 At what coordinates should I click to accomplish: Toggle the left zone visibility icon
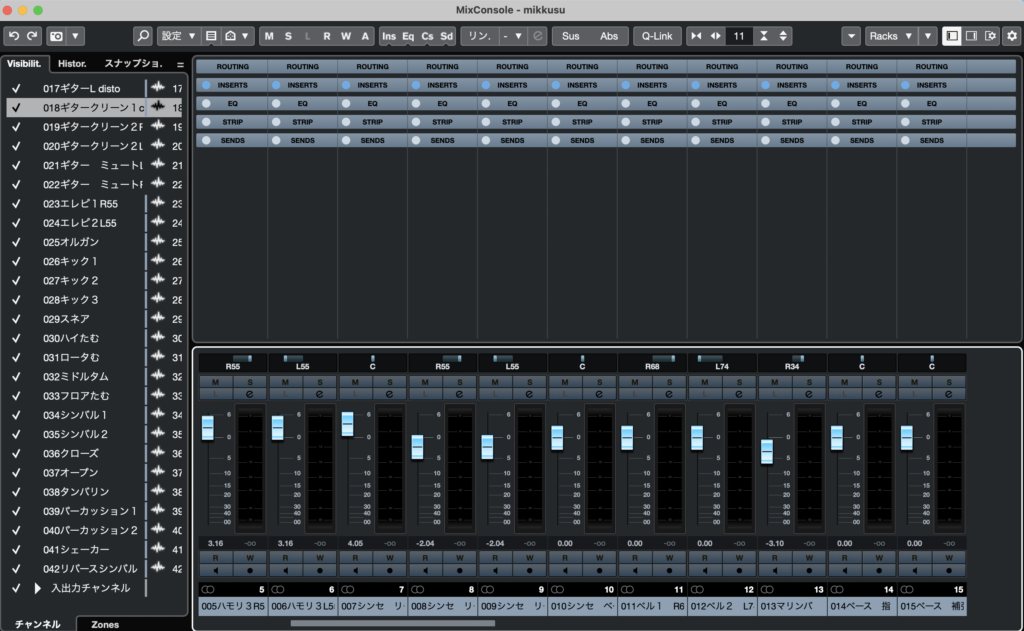tap(951, 36)
